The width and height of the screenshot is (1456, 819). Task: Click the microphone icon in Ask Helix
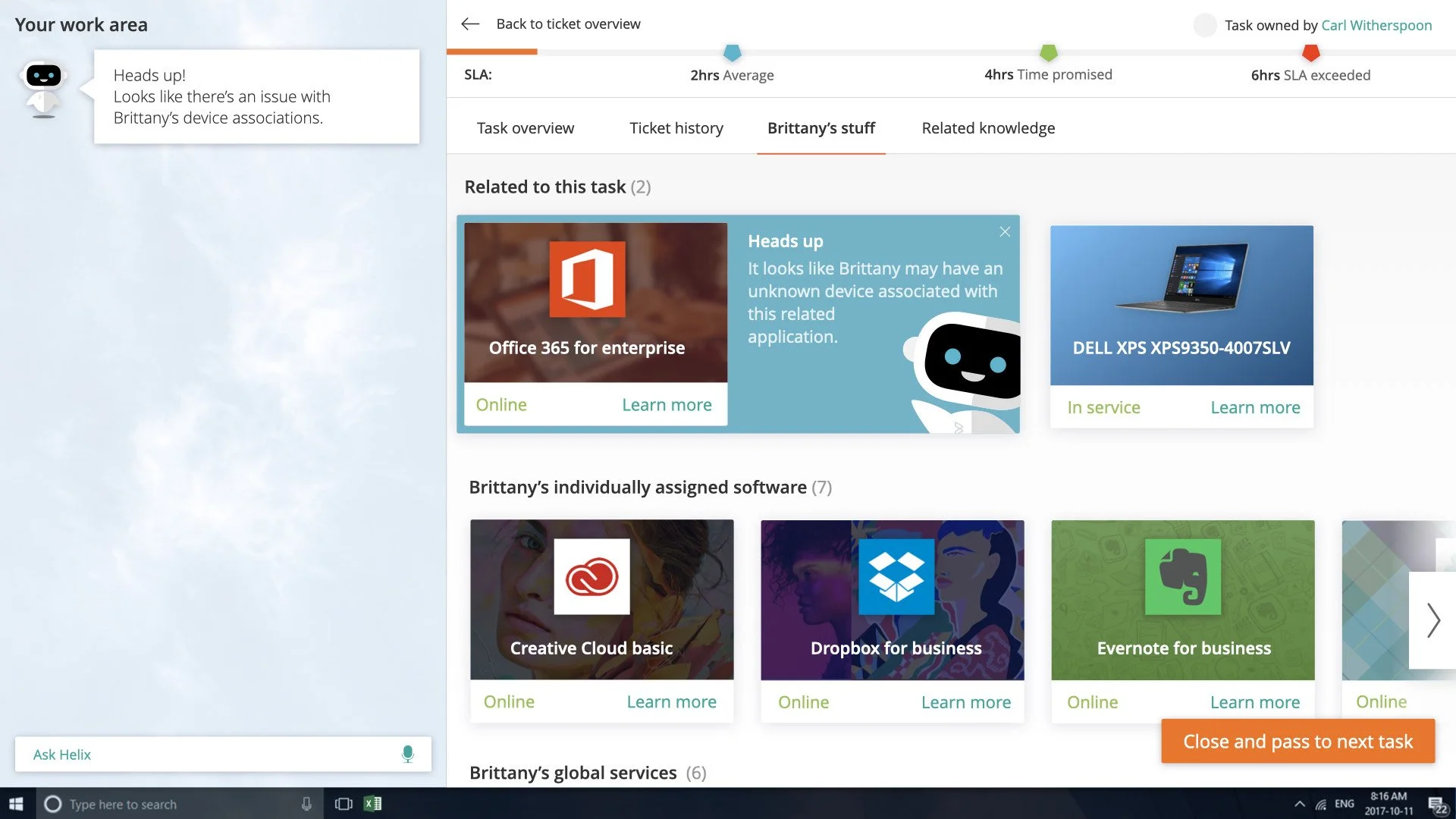coord(407,754)
